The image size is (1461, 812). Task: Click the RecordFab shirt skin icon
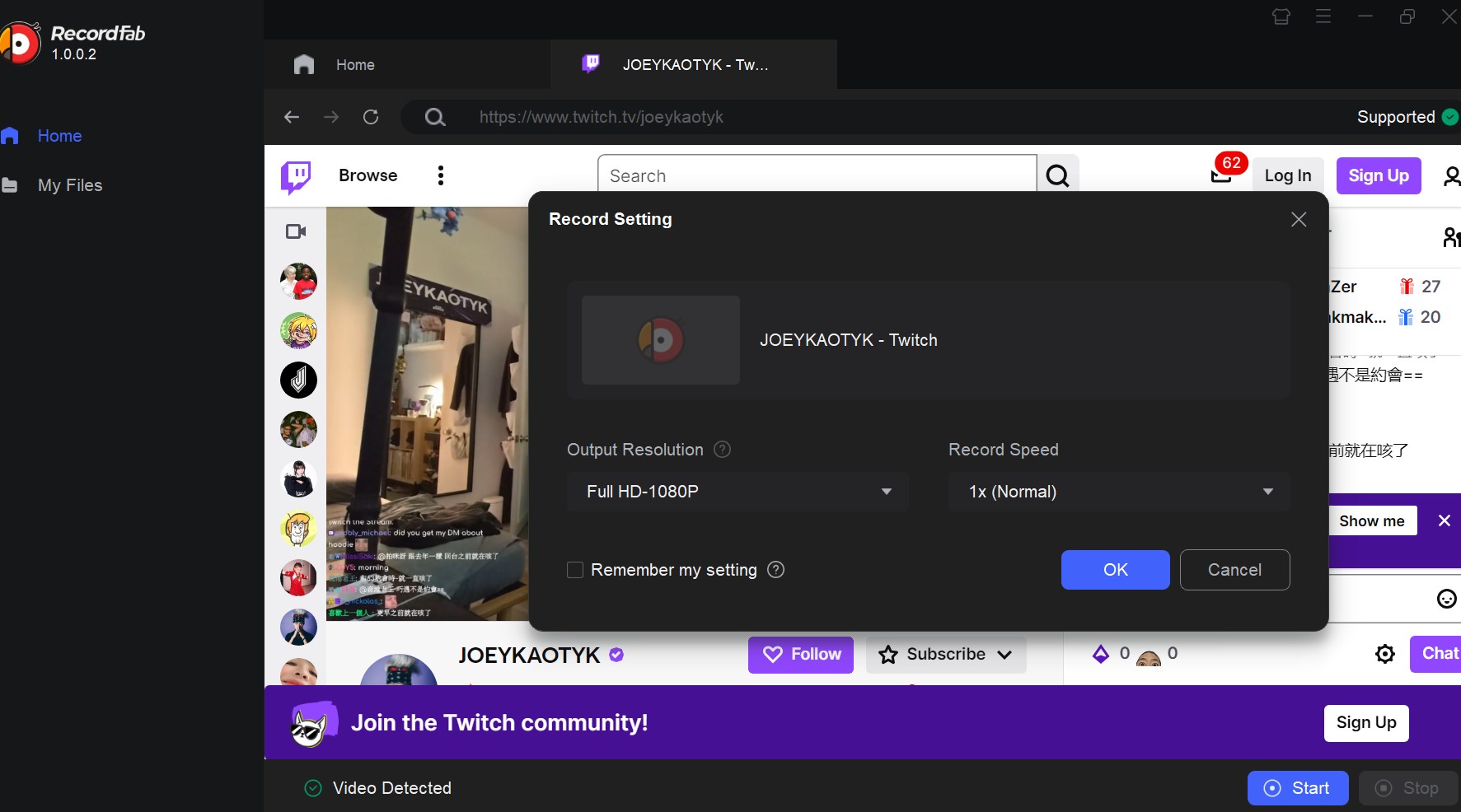pos(1281,16)
